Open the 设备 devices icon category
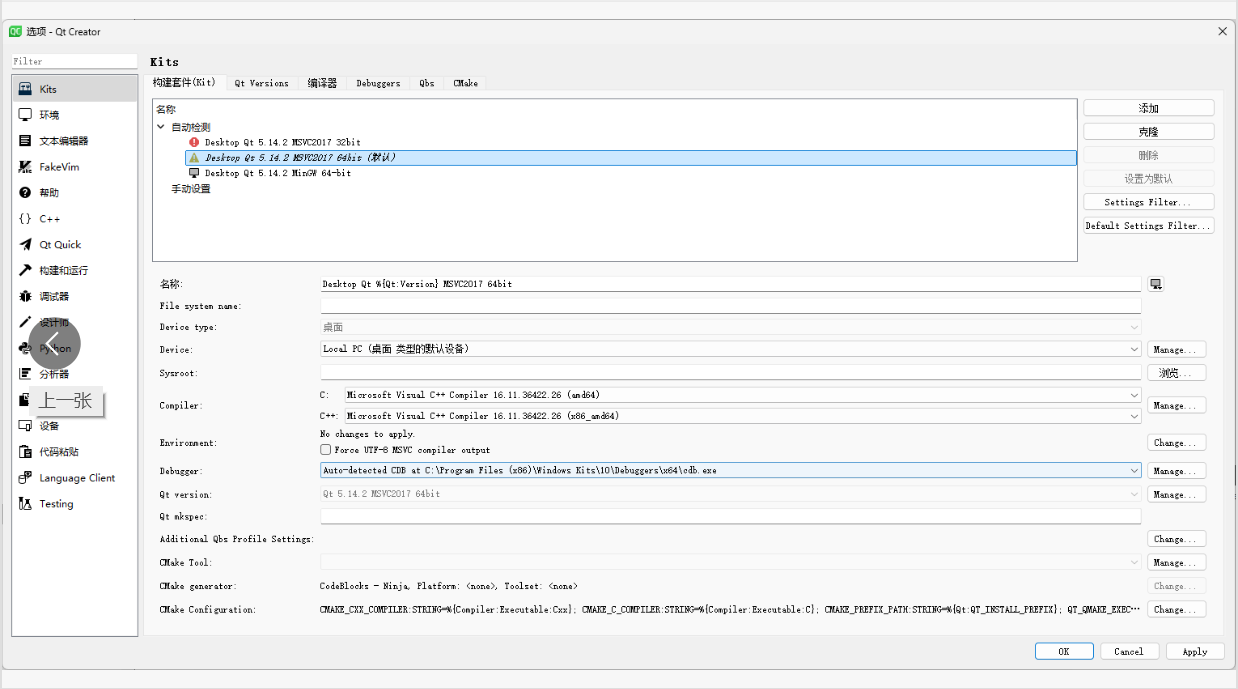The width and height of the screenshot is (1238, 689). point(25,426)
